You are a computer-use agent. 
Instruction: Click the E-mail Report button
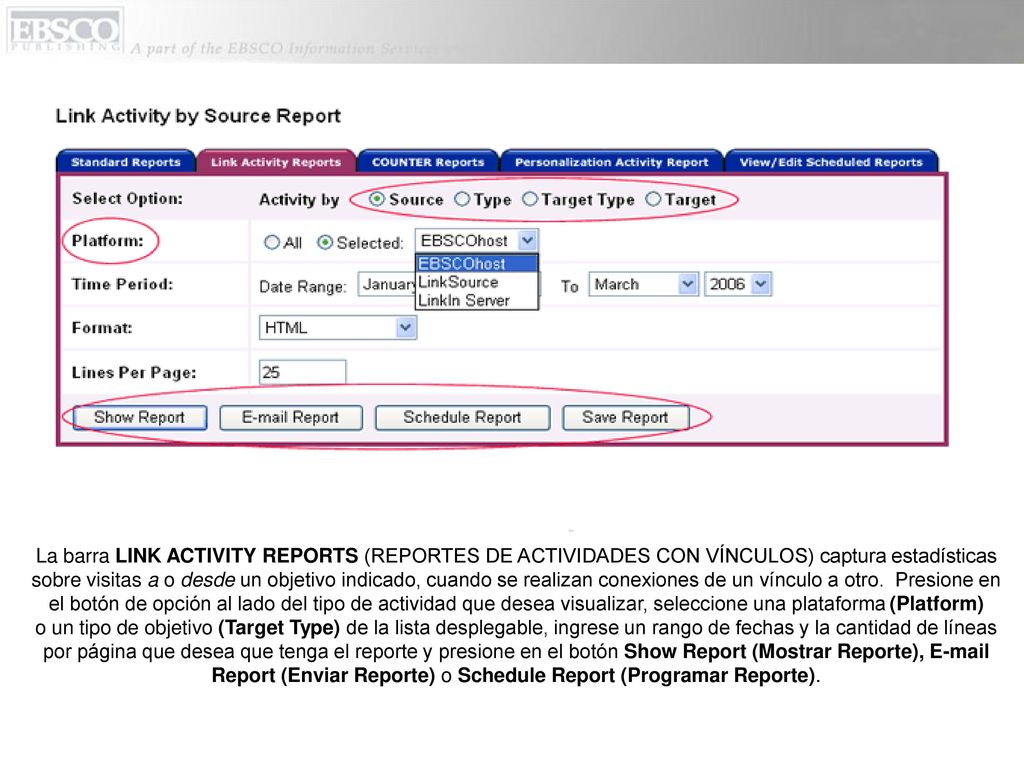[x=291, y=417]
